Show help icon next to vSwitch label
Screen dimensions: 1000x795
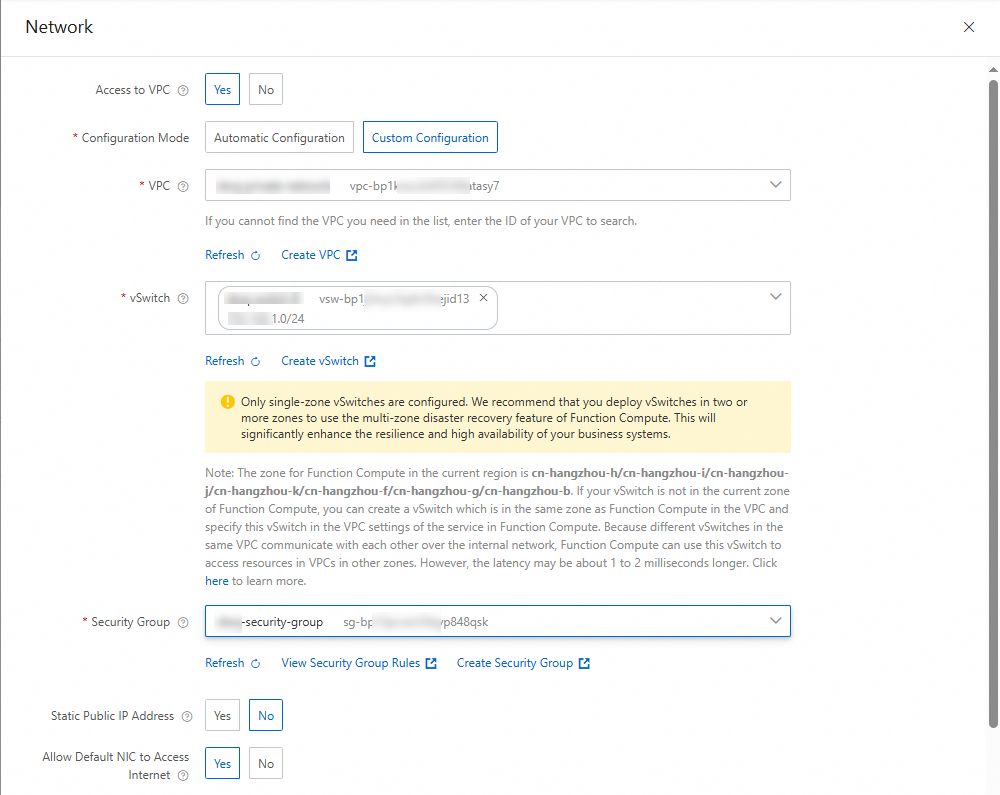(183, 298)
